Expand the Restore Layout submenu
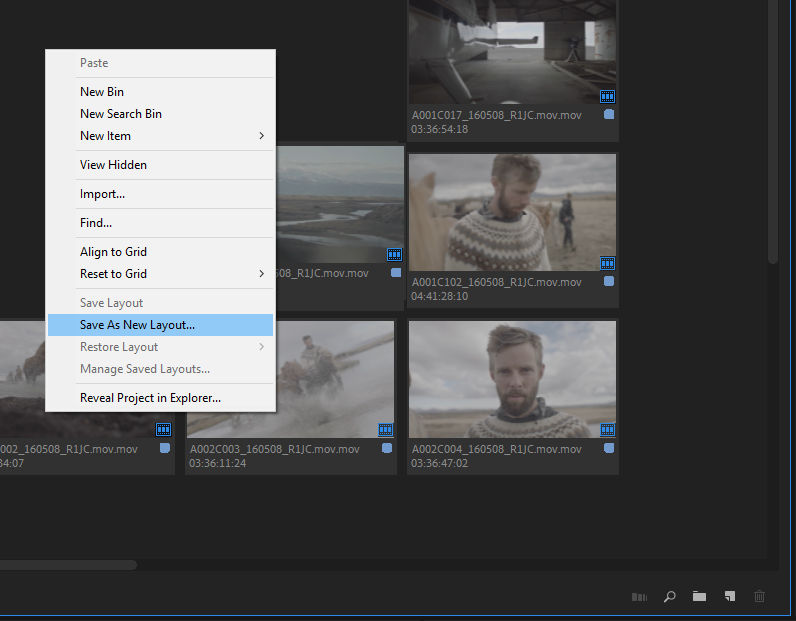 [x=160, y=347]
